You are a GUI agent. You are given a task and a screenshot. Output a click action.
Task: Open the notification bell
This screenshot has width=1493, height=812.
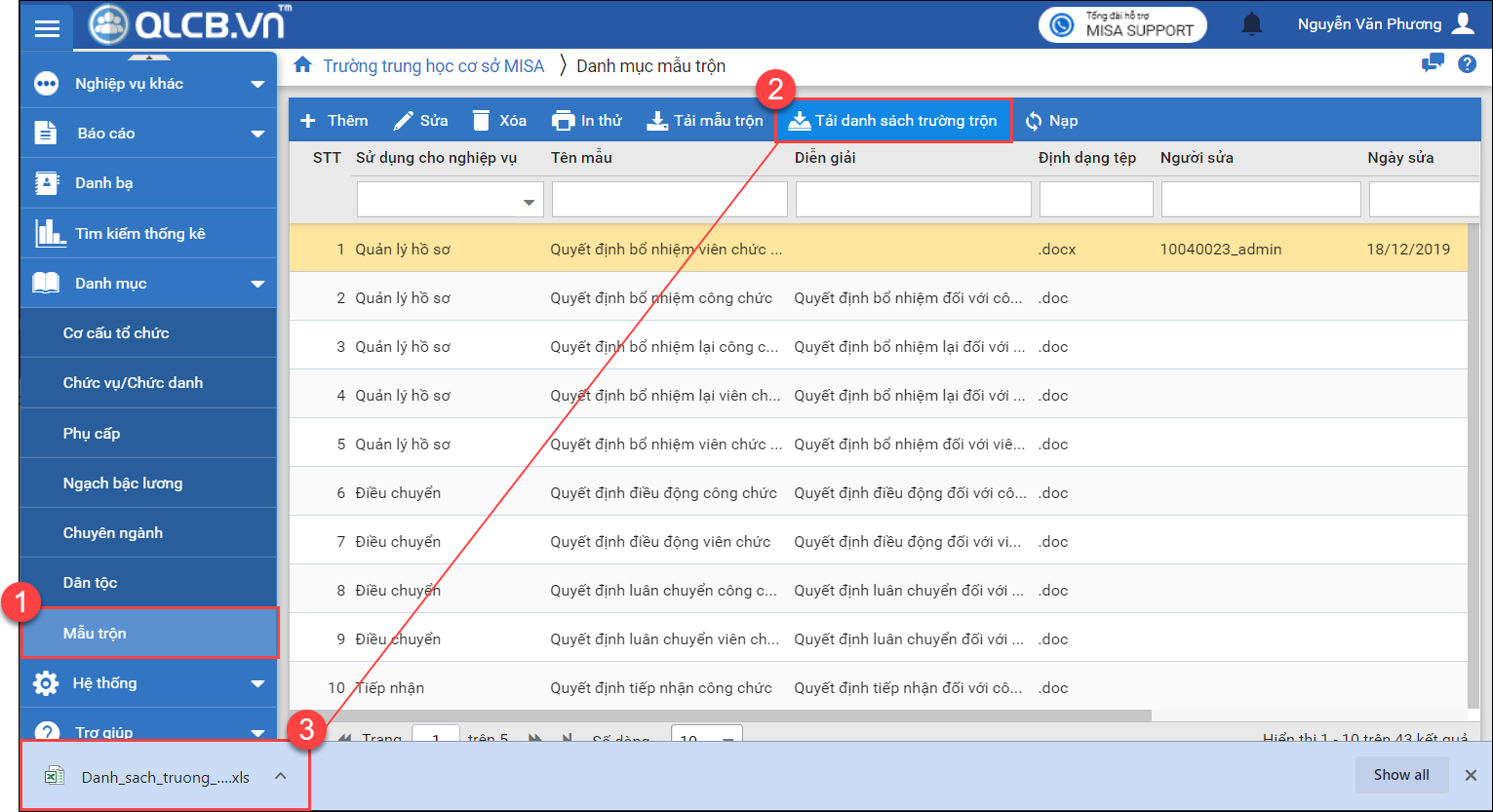[x=1251, y=24]
